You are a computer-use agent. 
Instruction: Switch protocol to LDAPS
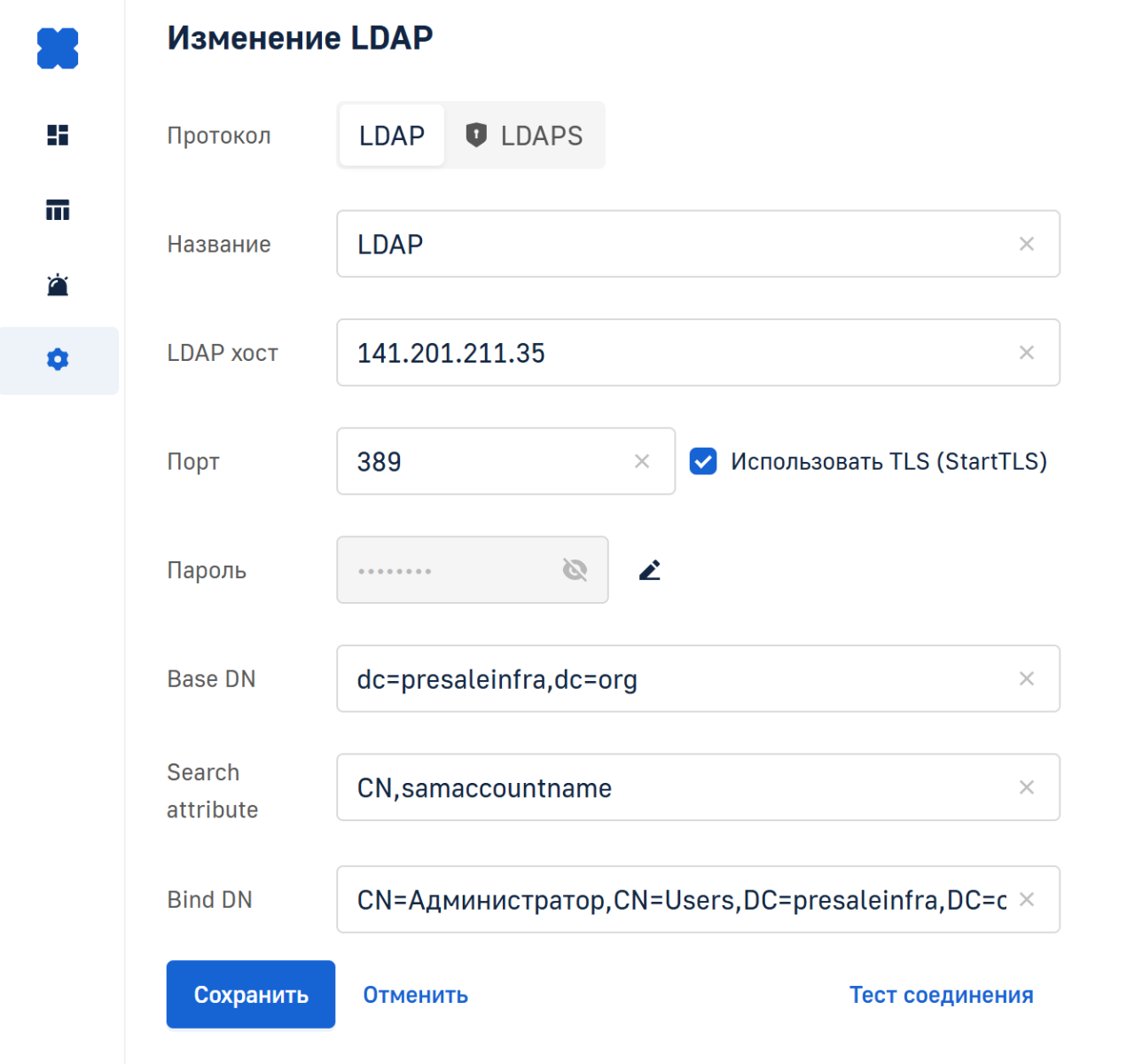[525, 136]
